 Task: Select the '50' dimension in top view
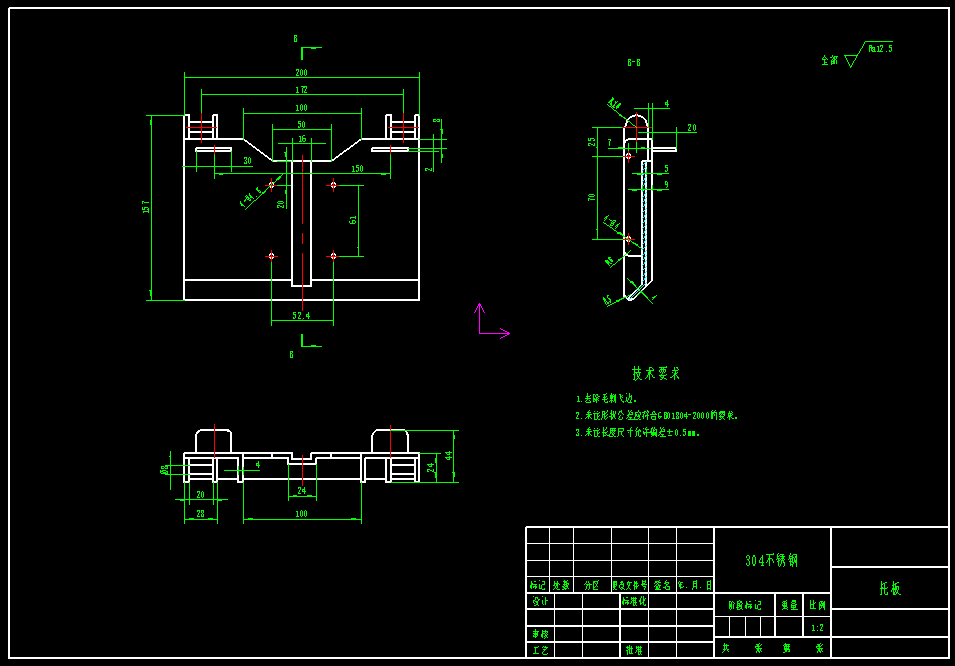coord(301,124)
